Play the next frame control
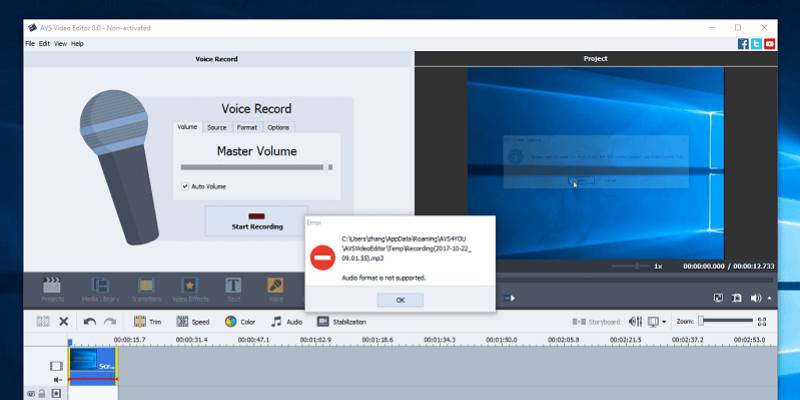The image size is (800, 400). click(509, 298)
